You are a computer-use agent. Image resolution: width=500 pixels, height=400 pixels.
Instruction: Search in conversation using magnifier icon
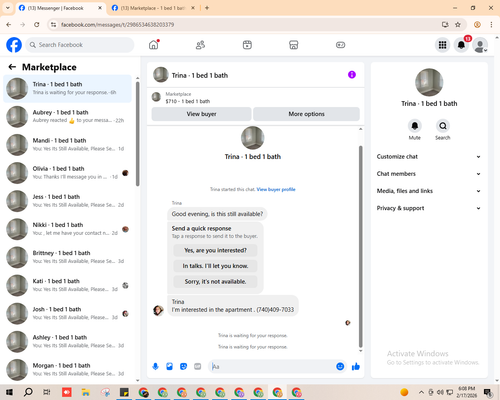click(x=443, y=126)
